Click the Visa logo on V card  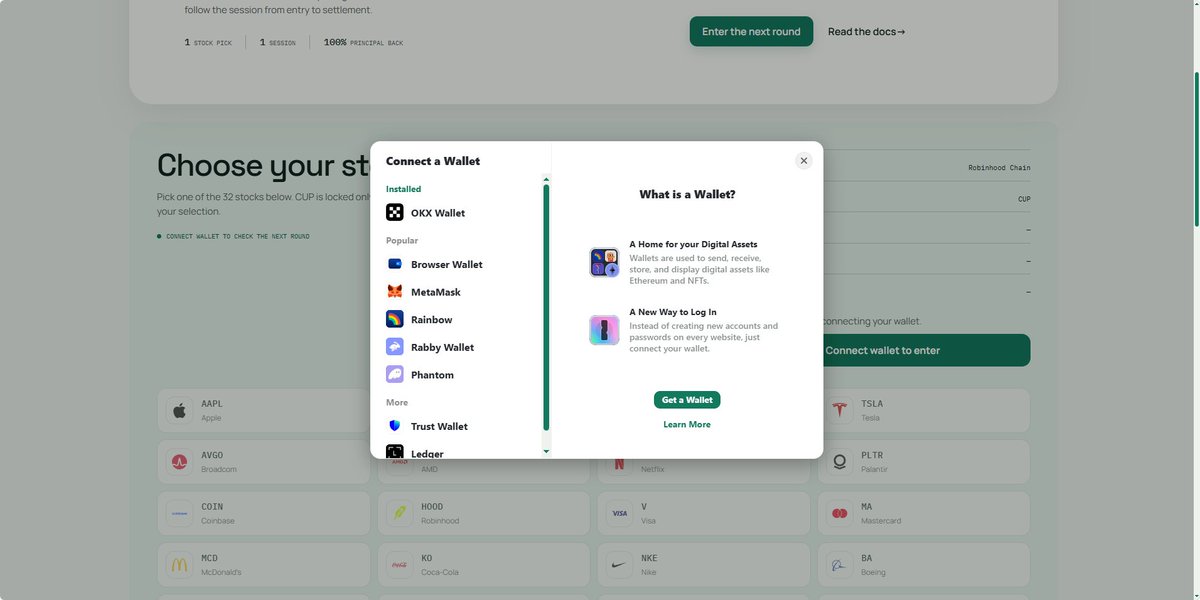[x=620, y=513]
